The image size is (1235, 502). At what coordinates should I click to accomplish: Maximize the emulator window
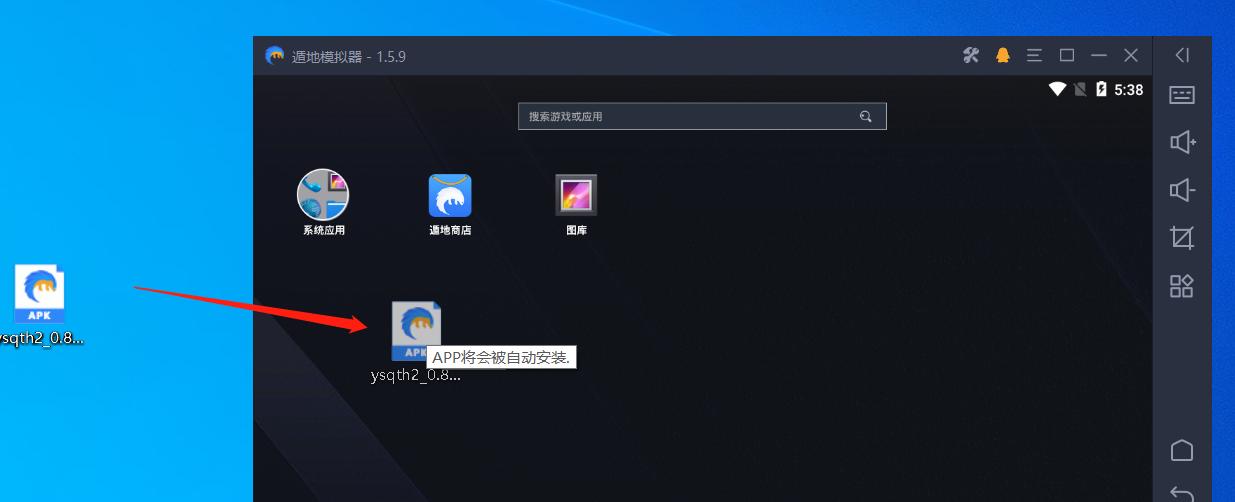[1067, 55]
